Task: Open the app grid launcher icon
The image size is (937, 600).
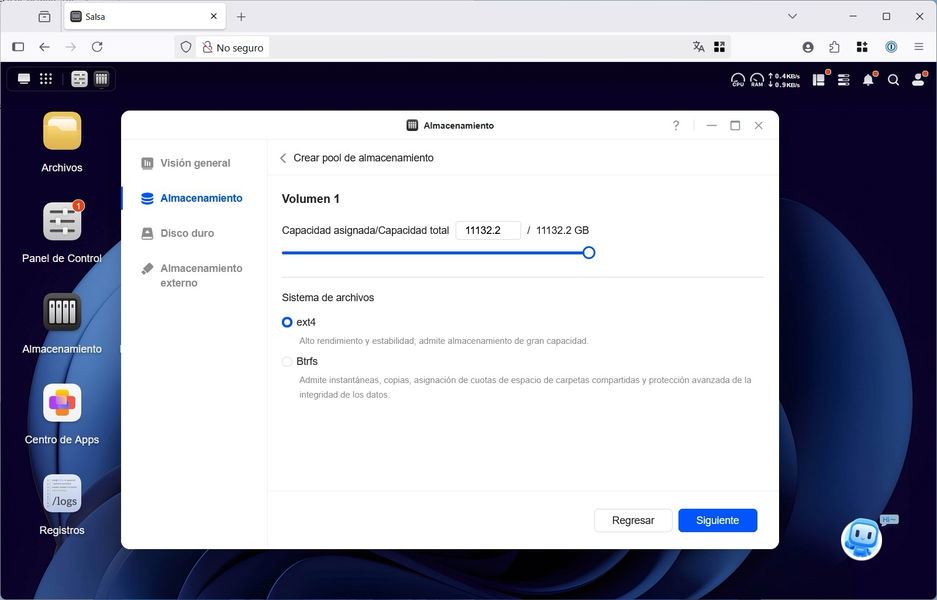Action: click(x=46, y=79)
